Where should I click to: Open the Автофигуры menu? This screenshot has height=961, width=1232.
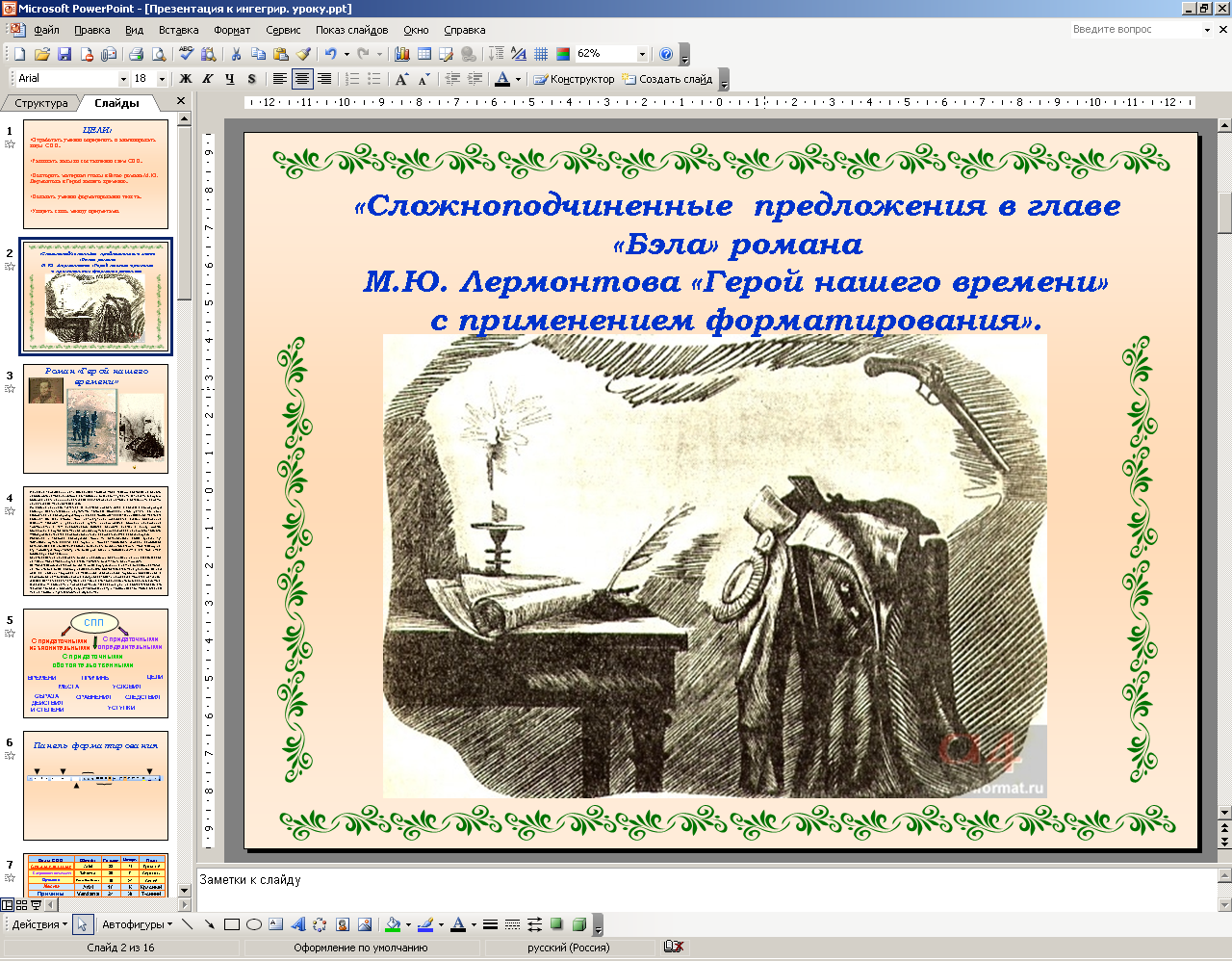pyautogui.click(x=137, y=924)
